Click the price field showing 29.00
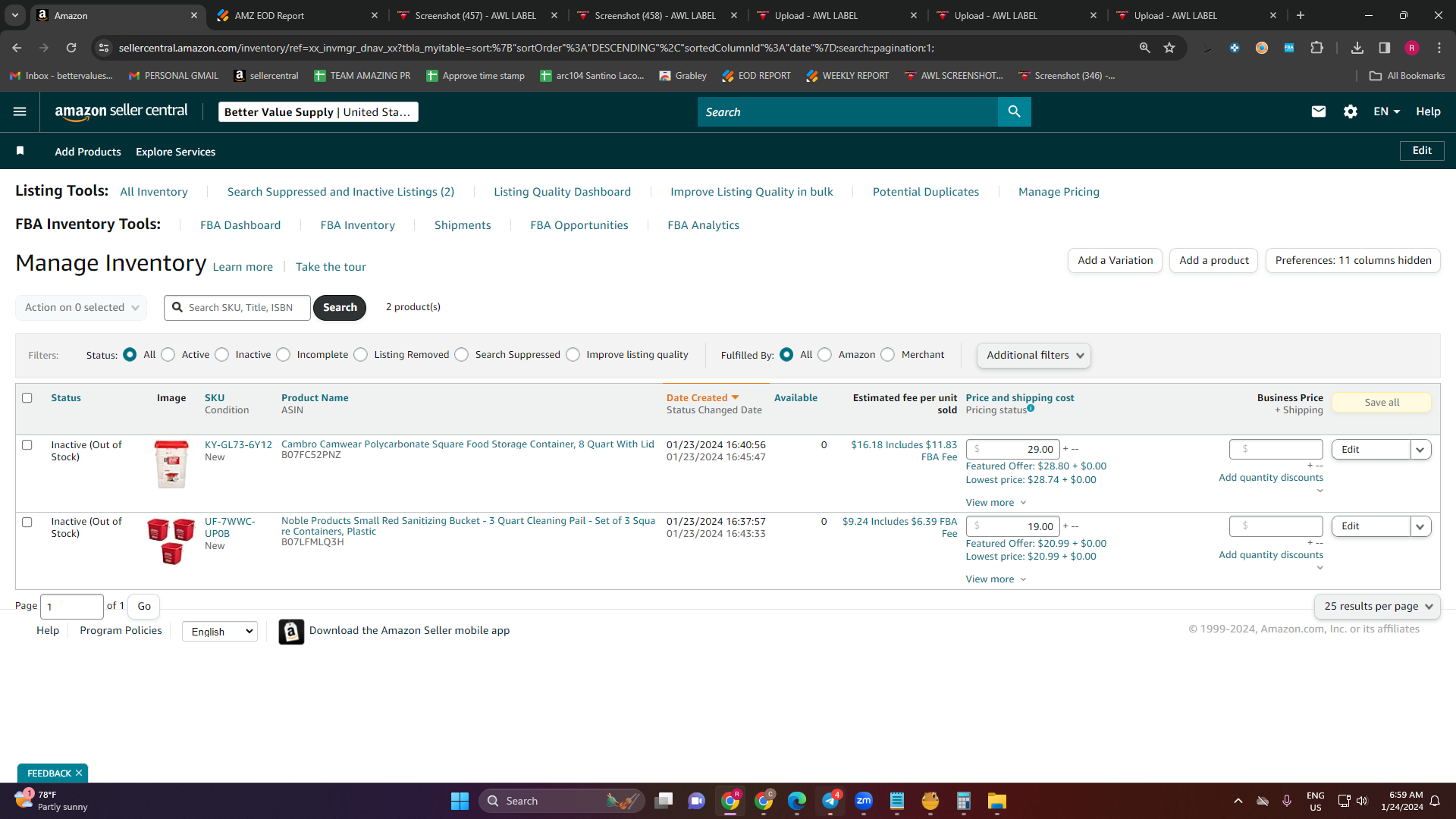The image size is (1456, 819). (x=1012, y=450)
